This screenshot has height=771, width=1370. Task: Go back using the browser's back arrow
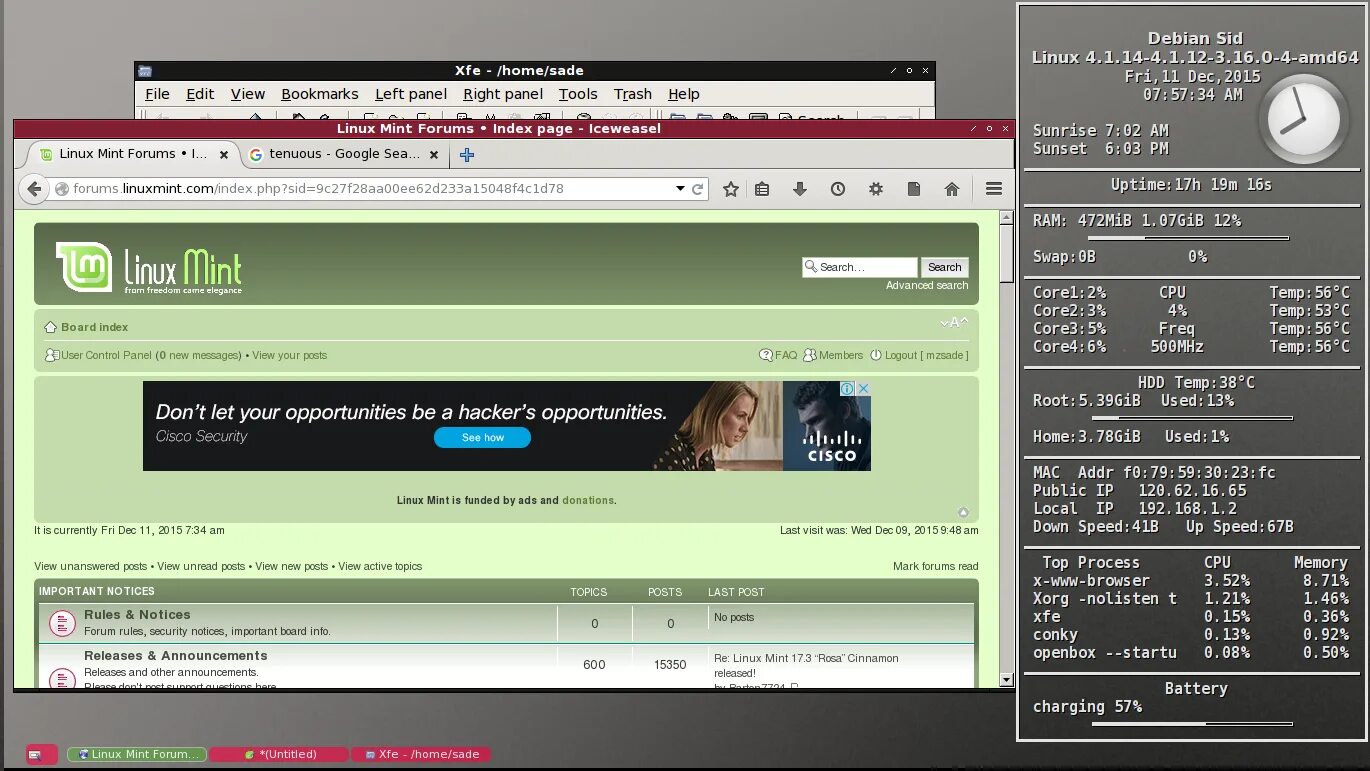pyautogui.click(x=34, y=189)
